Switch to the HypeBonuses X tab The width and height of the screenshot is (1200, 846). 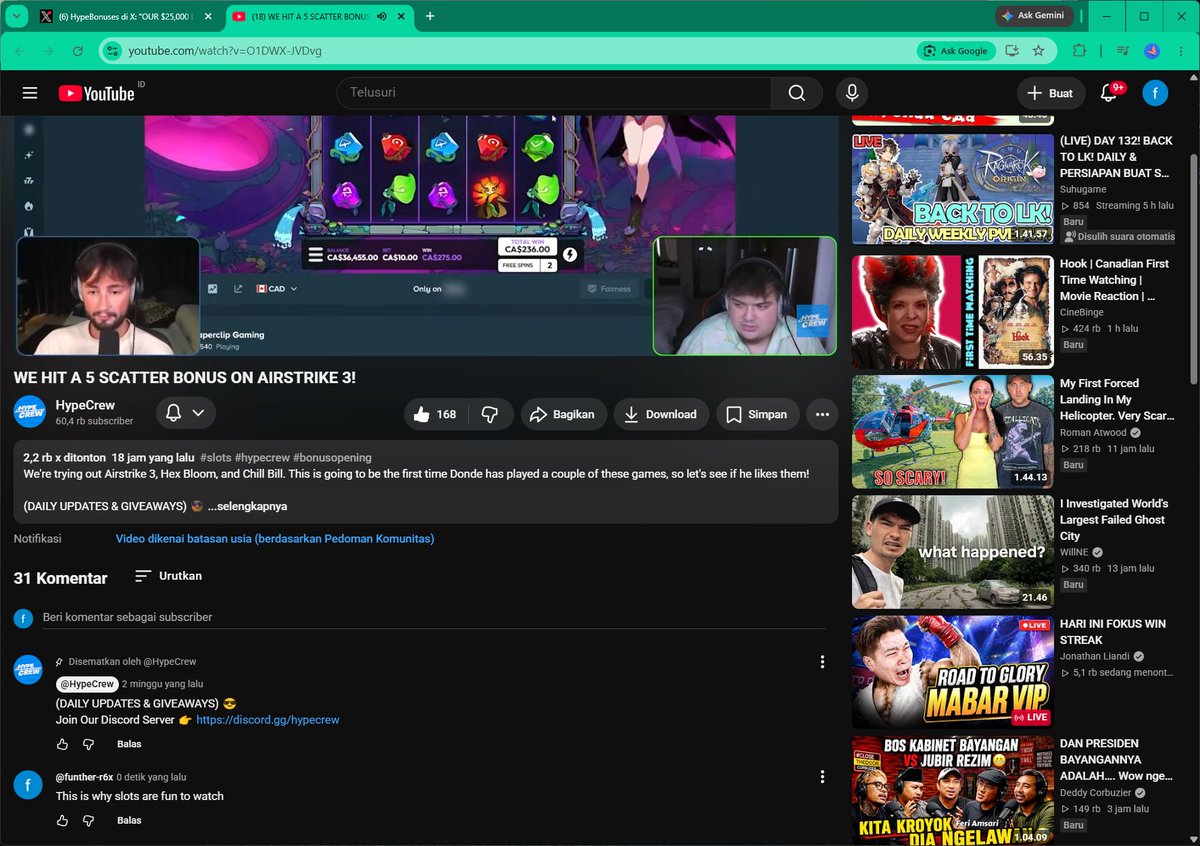(125, 16)
